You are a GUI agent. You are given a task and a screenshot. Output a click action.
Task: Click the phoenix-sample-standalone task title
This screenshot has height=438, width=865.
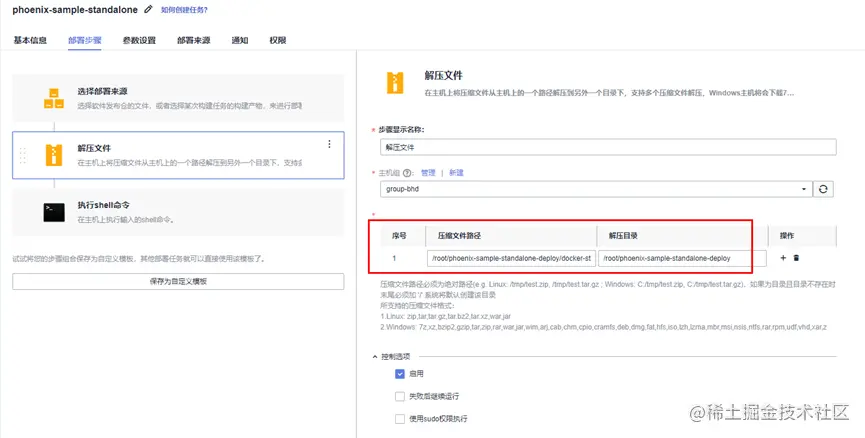point(76,9)
